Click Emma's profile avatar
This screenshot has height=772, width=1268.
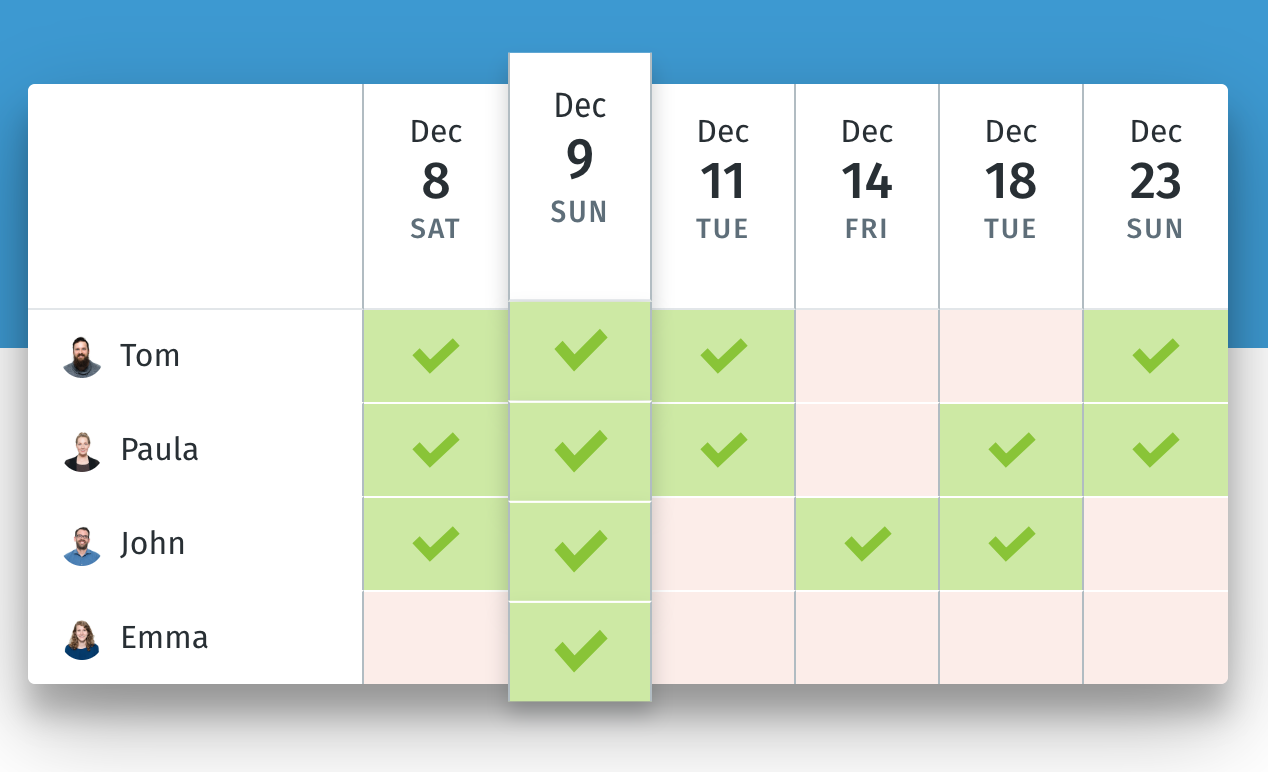(82, 637)
